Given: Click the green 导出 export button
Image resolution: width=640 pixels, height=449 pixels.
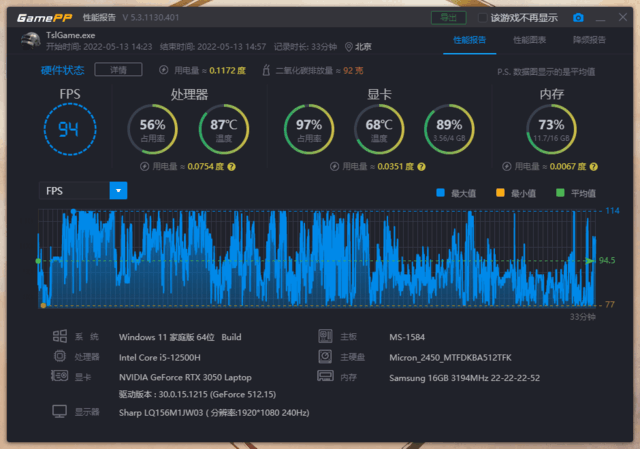Looking at the screenshot, I should 447,18.
